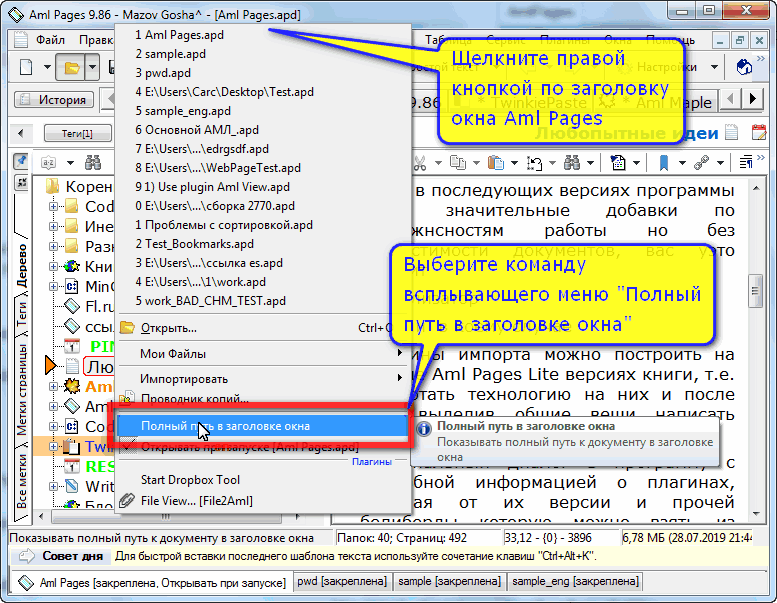Viewport: 777px width, 603px height.
Task: Switch to the pwd [закреплена] document tab
Action: 342,581
